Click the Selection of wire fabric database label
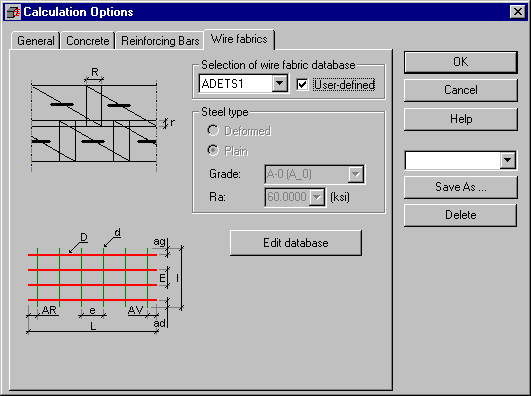The image size is (531, 396). click(278, 65)
